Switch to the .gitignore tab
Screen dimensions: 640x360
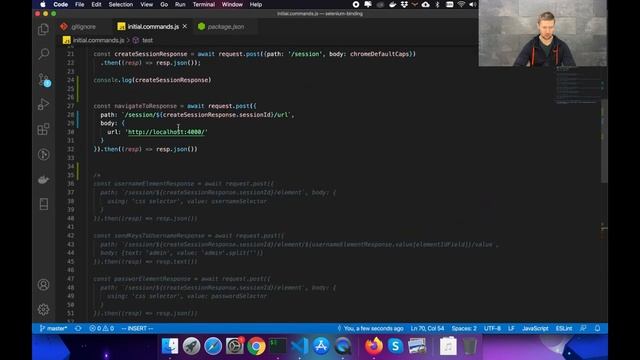tap(83, 27)
